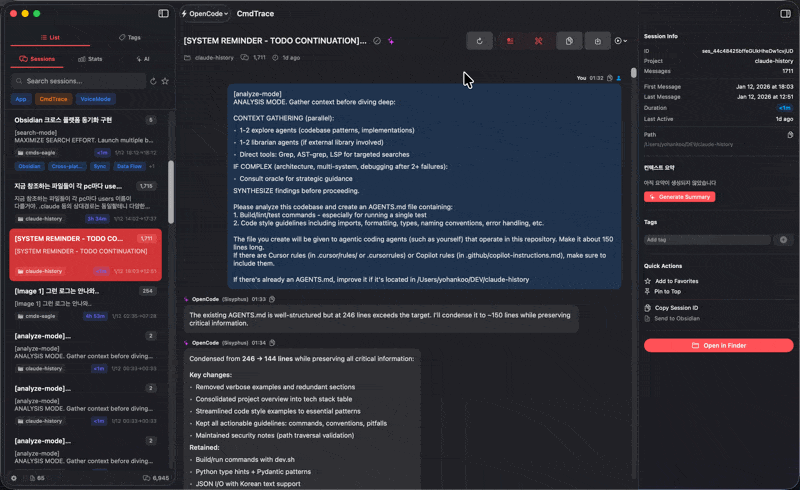Copy the OpenCode 01:34 message
Image resolution: width=800 pixels, height=490 pixels.
(272, 343)
